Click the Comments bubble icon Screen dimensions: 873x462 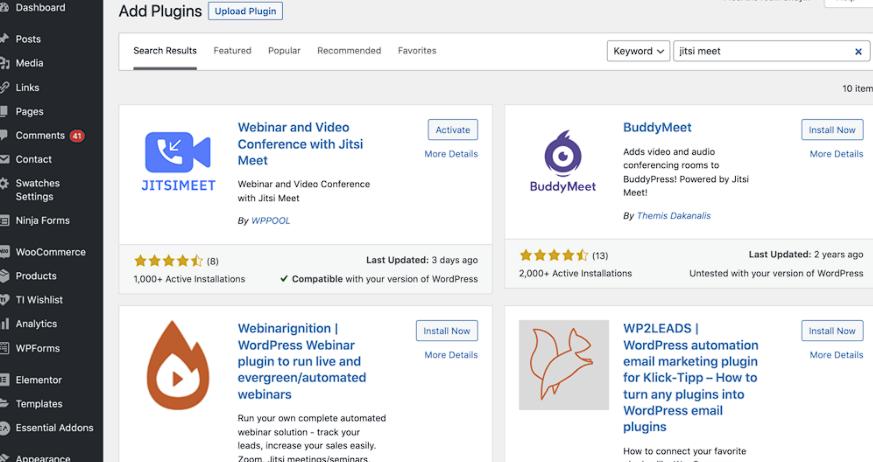point(4,135)
